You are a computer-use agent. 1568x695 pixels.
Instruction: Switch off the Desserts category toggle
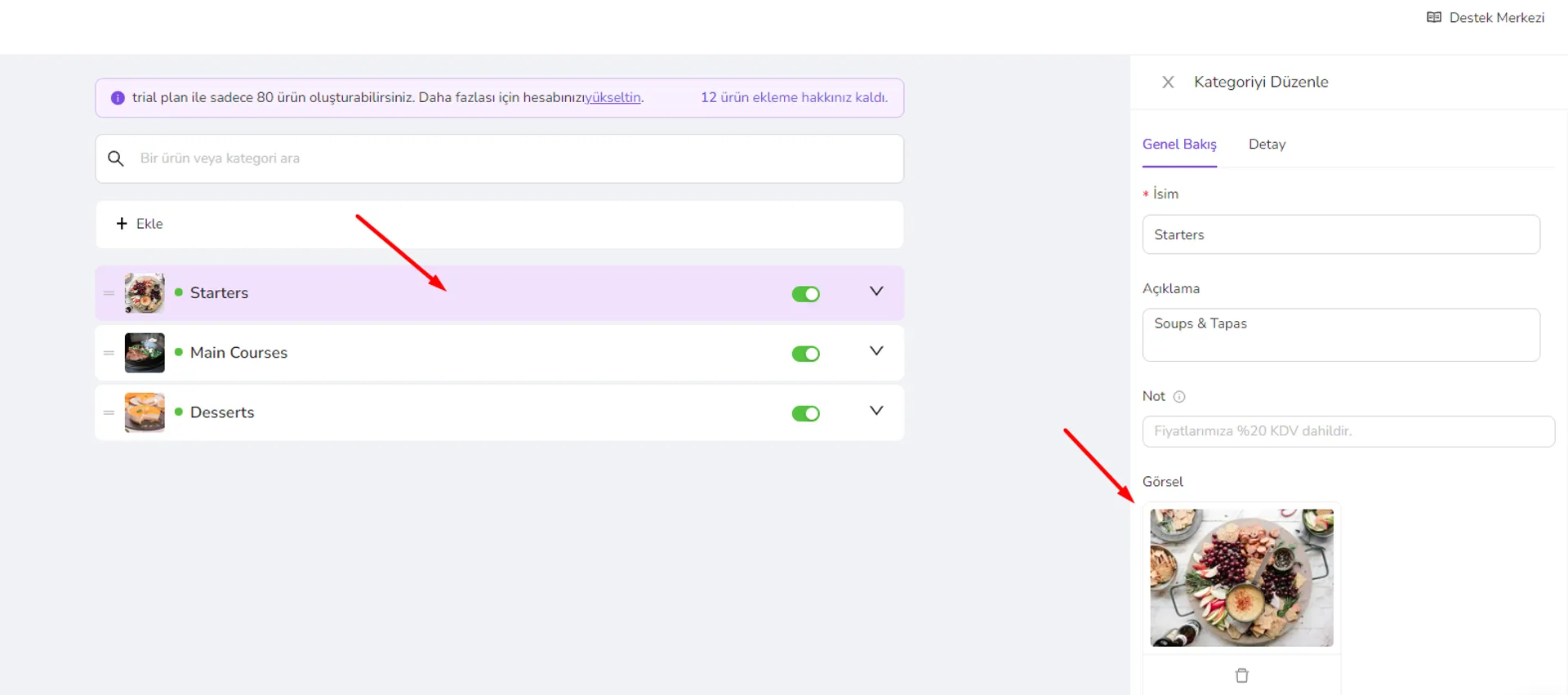click(x=806, y=413)
